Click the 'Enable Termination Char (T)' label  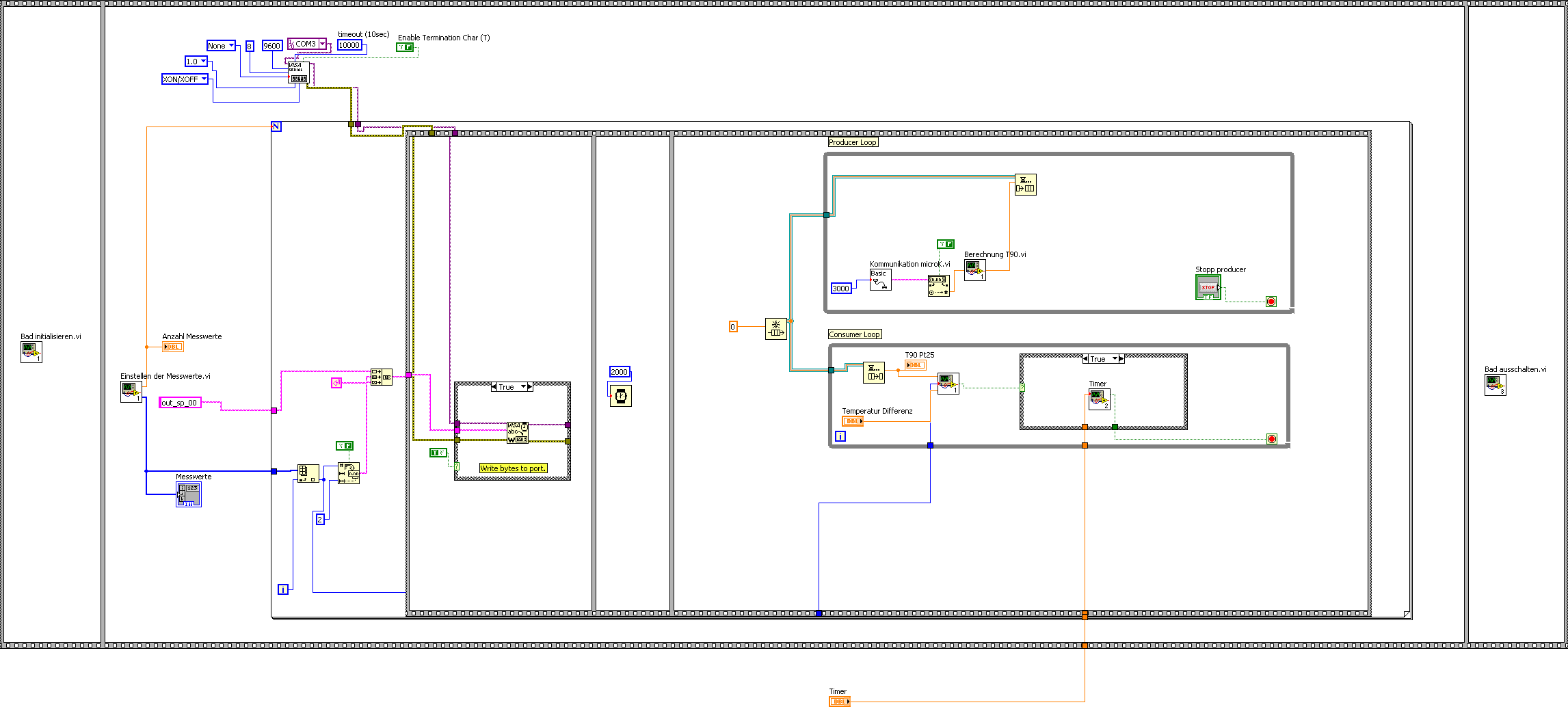[x=444, y=38]
